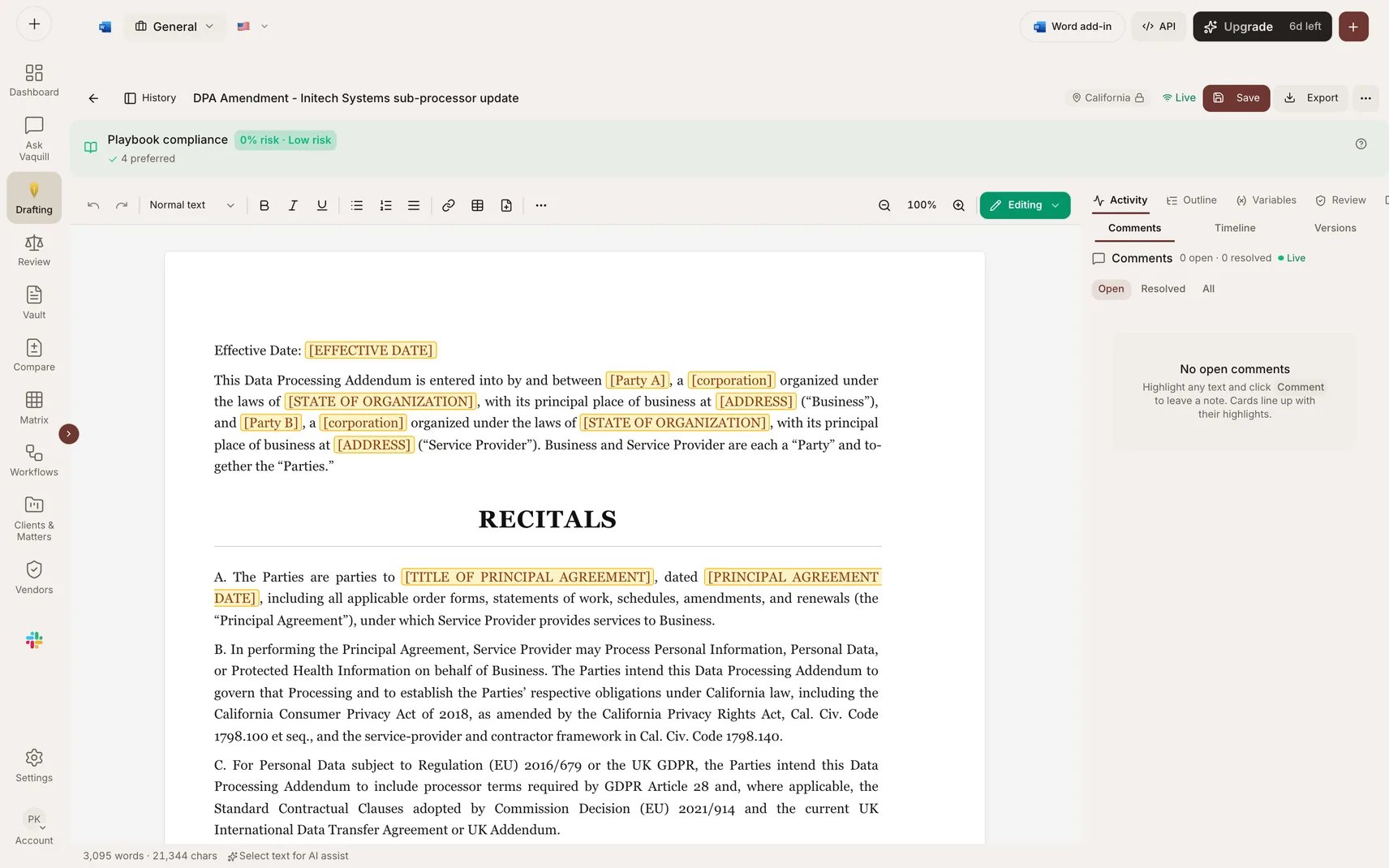Screen dimensions: 1389x868
Task: Export the document
Action: coord(1310,98)
